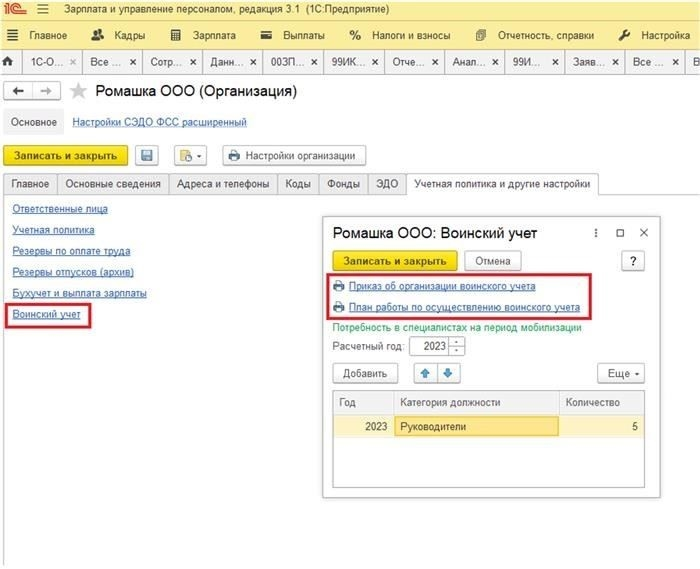Click the 1C logo icon

point(15,9)
